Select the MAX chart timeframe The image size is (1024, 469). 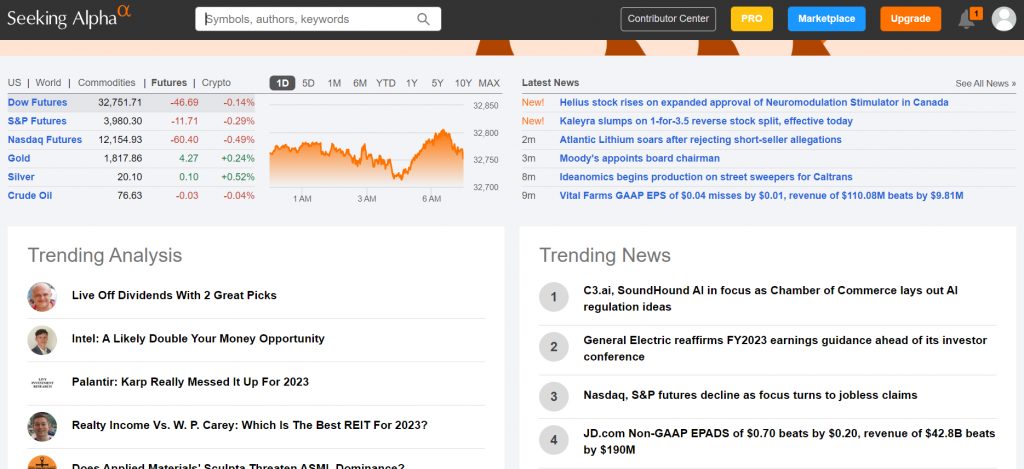coord(489,83)
